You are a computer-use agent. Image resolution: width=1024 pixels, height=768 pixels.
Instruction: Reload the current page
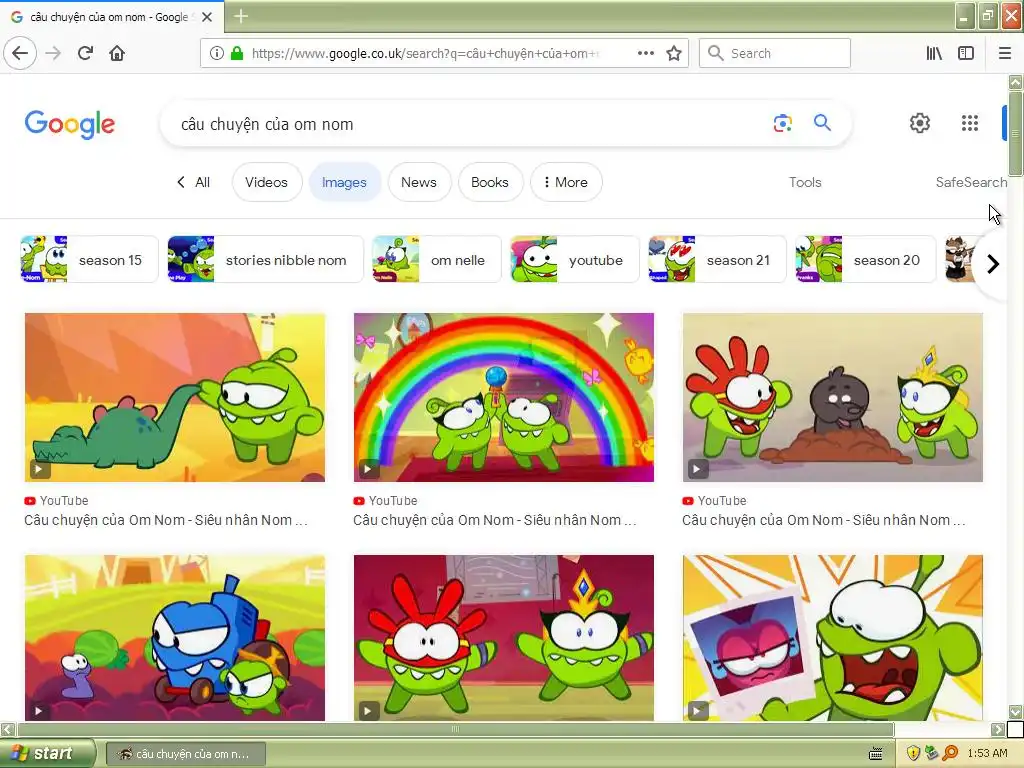point(85,53)
